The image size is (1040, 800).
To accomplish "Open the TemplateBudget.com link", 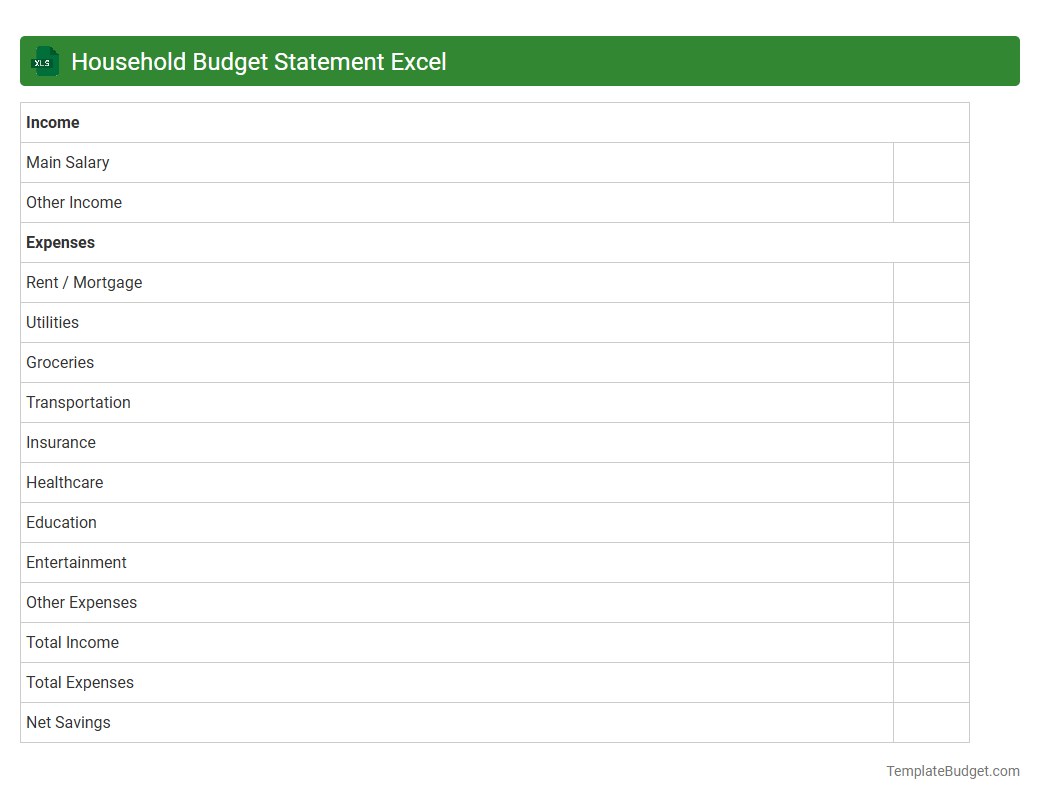I will pyautogui.click(x=952, y=771).
